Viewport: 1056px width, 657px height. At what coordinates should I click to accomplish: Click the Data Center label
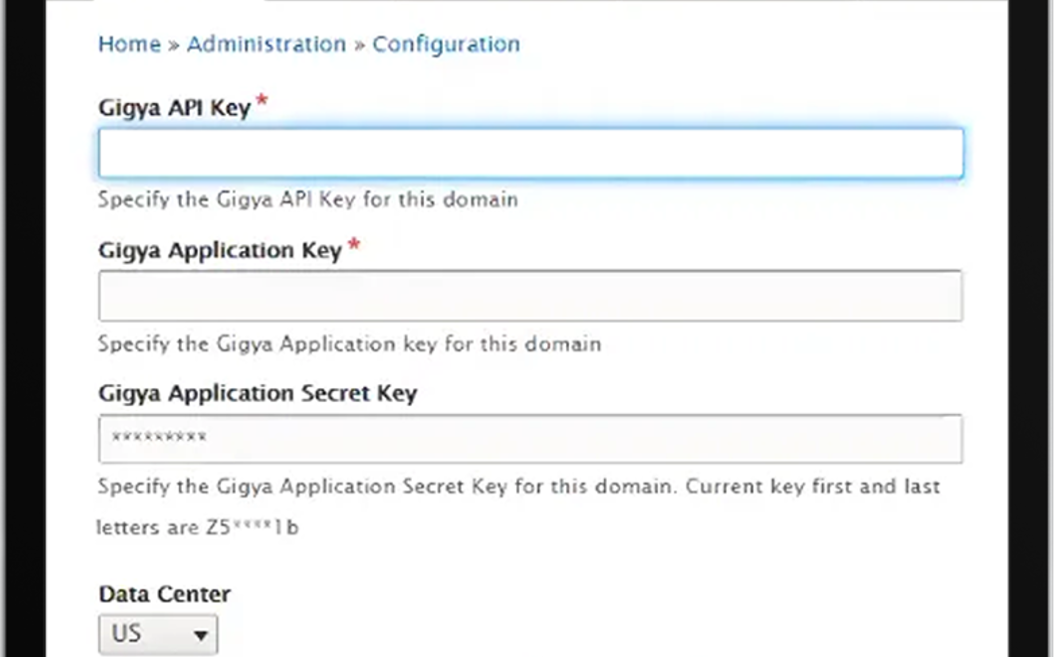164,593
